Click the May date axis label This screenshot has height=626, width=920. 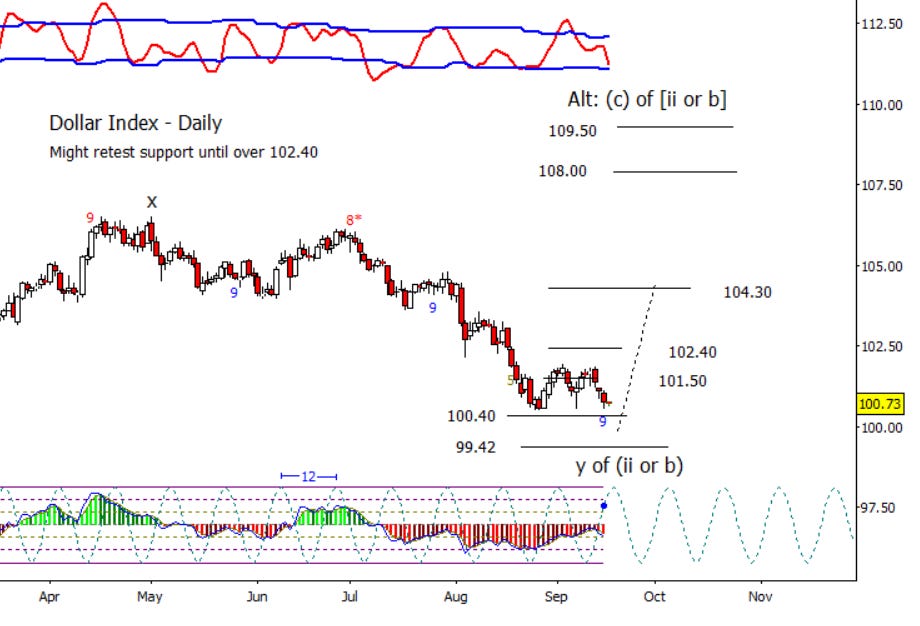[x=149, y=597]
